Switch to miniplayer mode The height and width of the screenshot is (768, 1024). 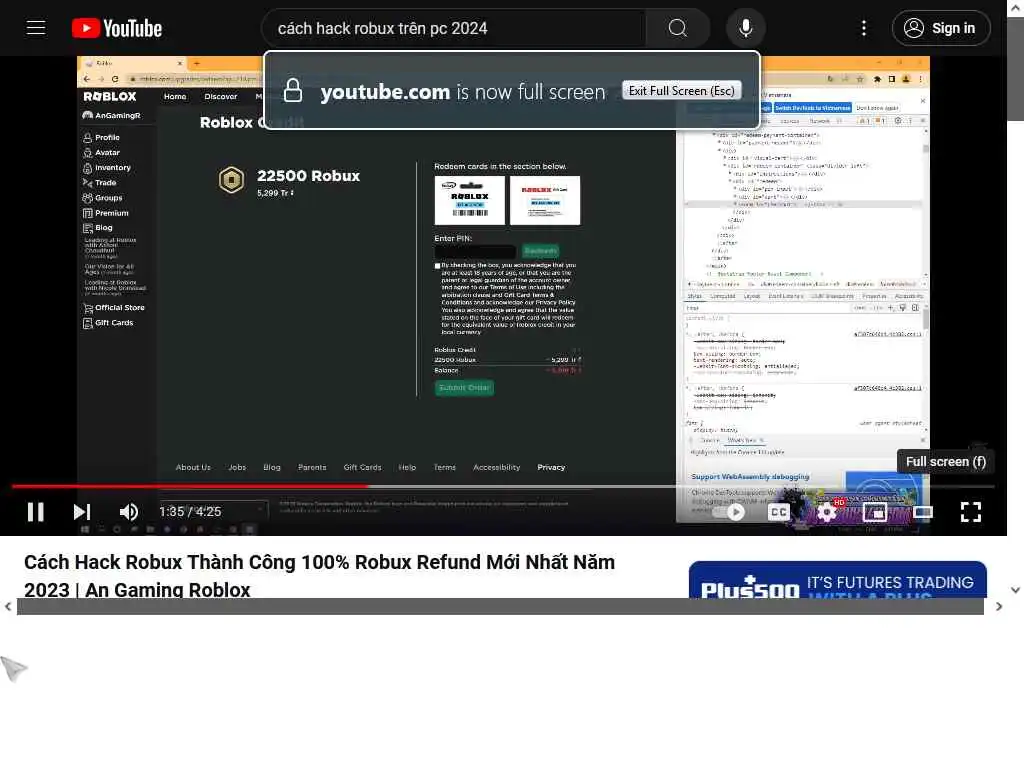click(875, 512)
